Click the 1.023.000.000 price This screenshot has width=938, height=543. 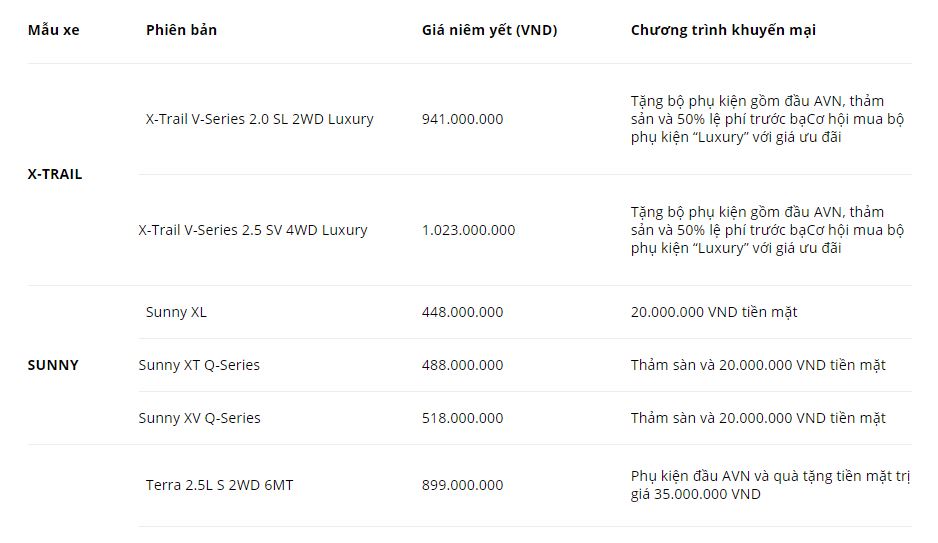point(468,230)
